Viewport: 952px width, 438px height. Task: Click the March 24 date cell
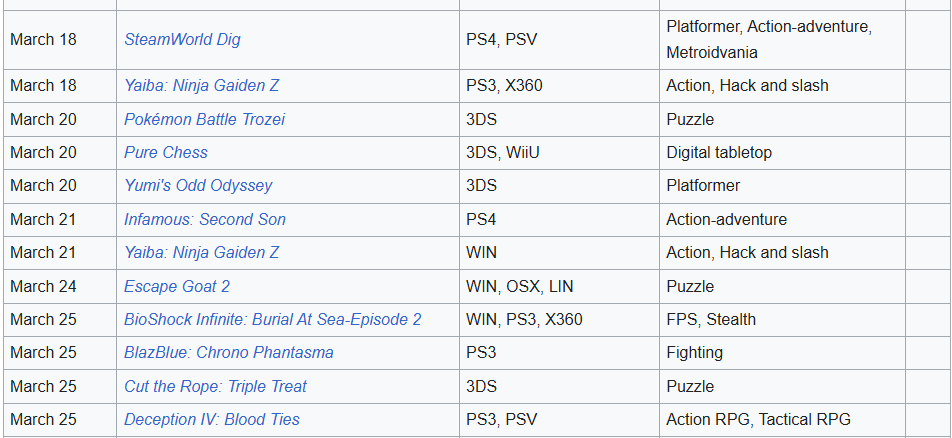43,286
